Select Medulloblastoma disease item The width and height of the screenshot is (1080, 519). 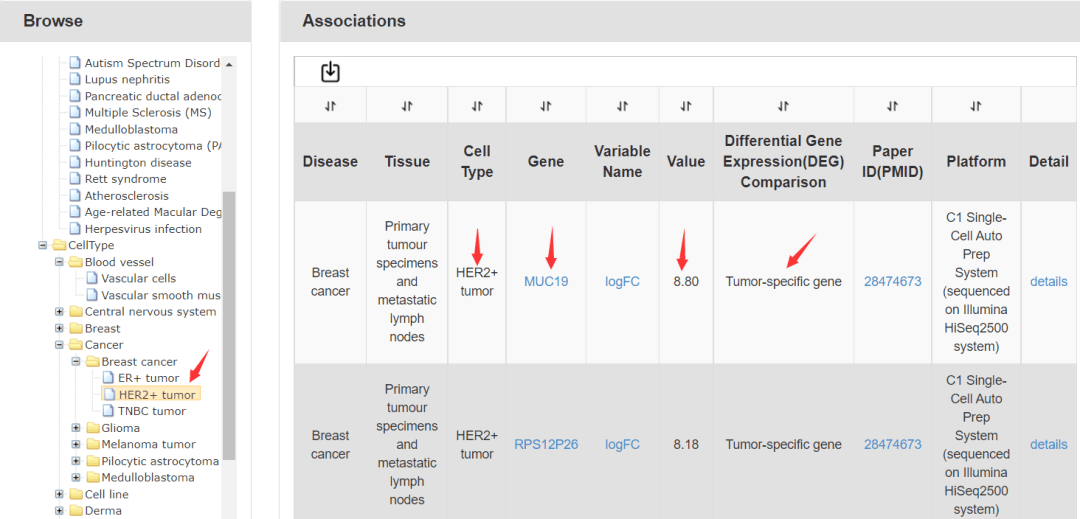click(132, 129)
